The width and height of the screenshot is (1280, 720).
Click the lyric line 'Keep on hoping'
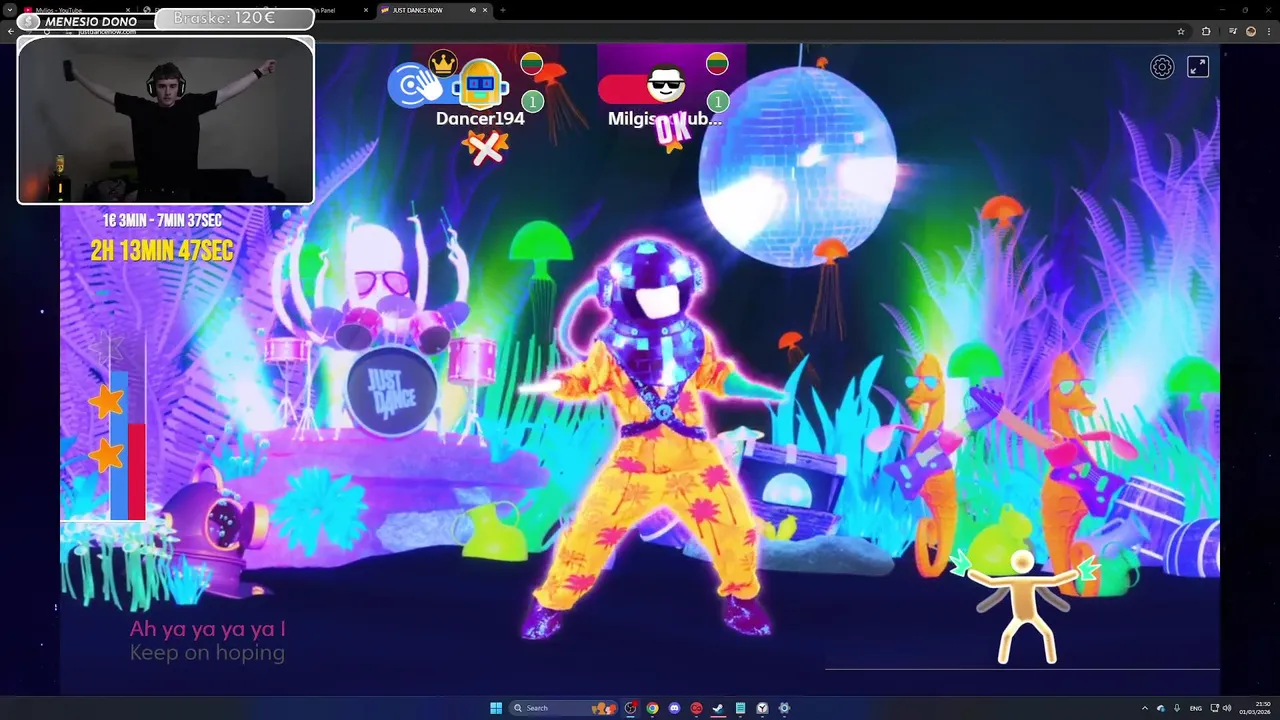tap(207, 654)
